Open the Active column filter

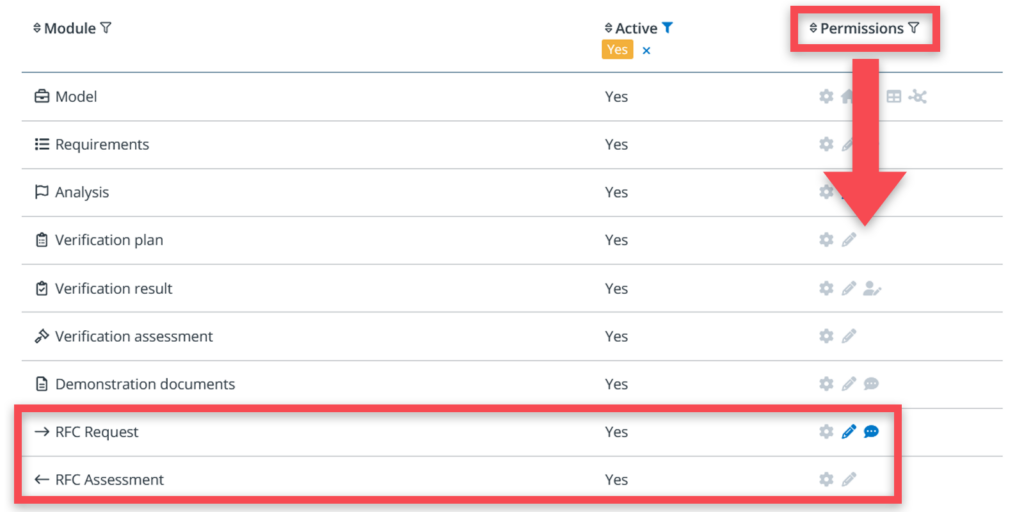668,28
